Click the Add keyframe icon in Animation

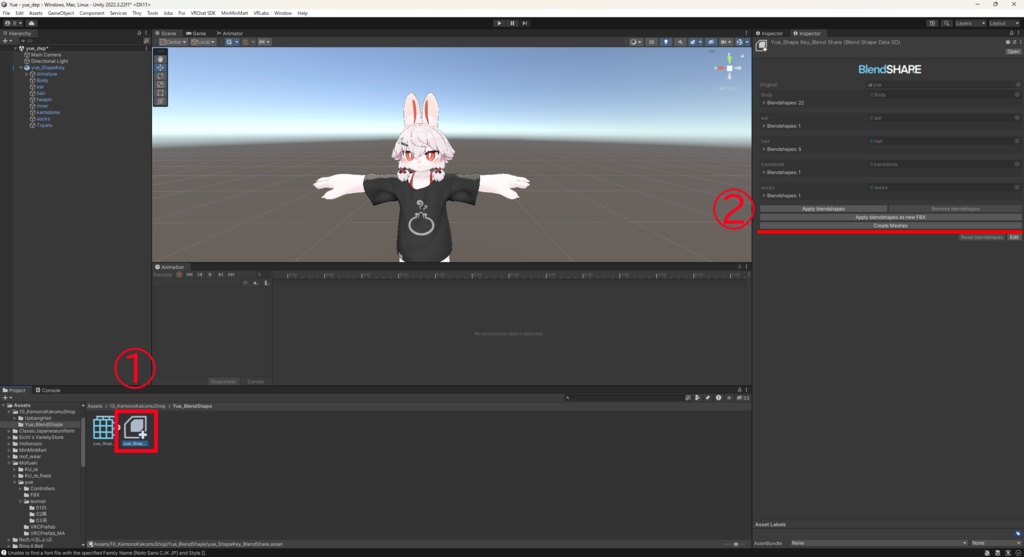pos(255,283)
